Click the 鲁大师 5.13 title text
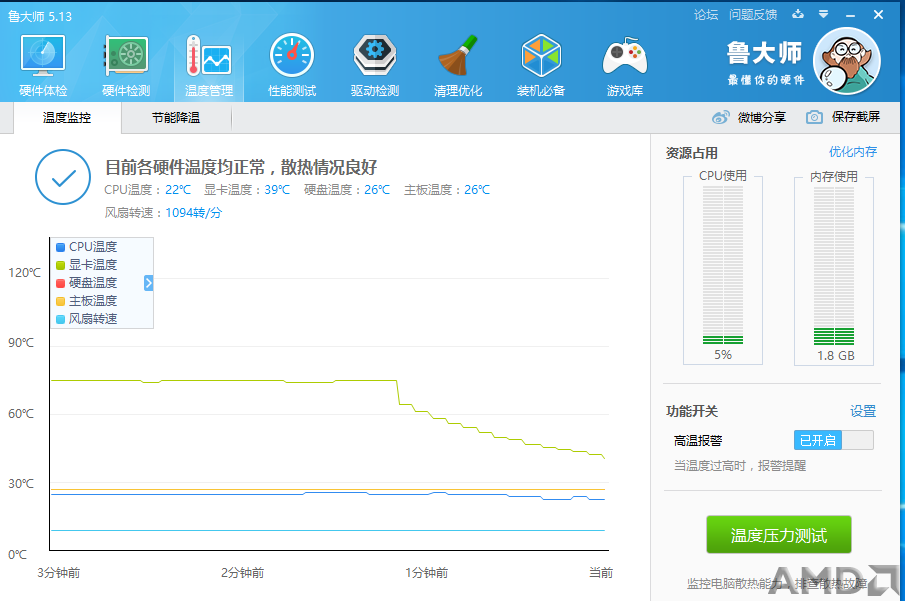The image size is (905, 601). tap(40, 16)
